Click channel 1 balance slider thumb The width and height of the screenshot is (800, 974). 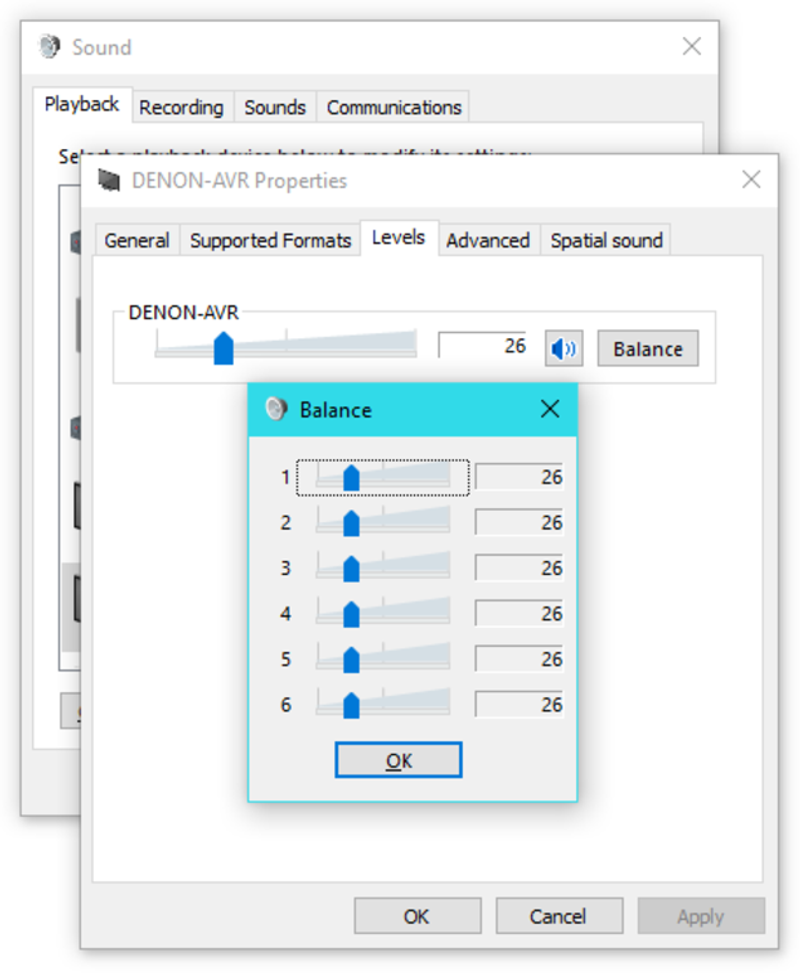click(352, 478)
